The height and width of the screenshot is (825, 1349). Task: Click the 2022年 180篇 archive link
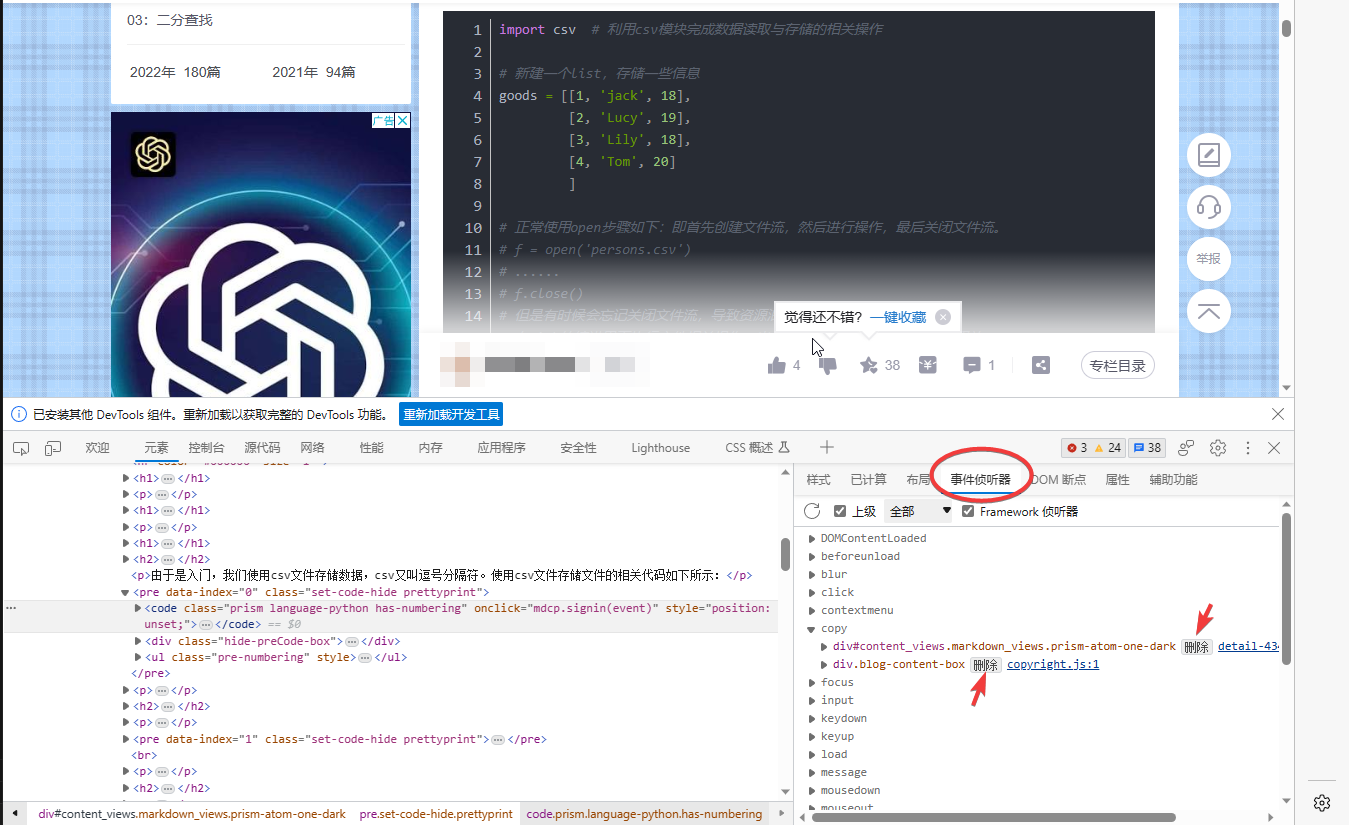point(175,72)
